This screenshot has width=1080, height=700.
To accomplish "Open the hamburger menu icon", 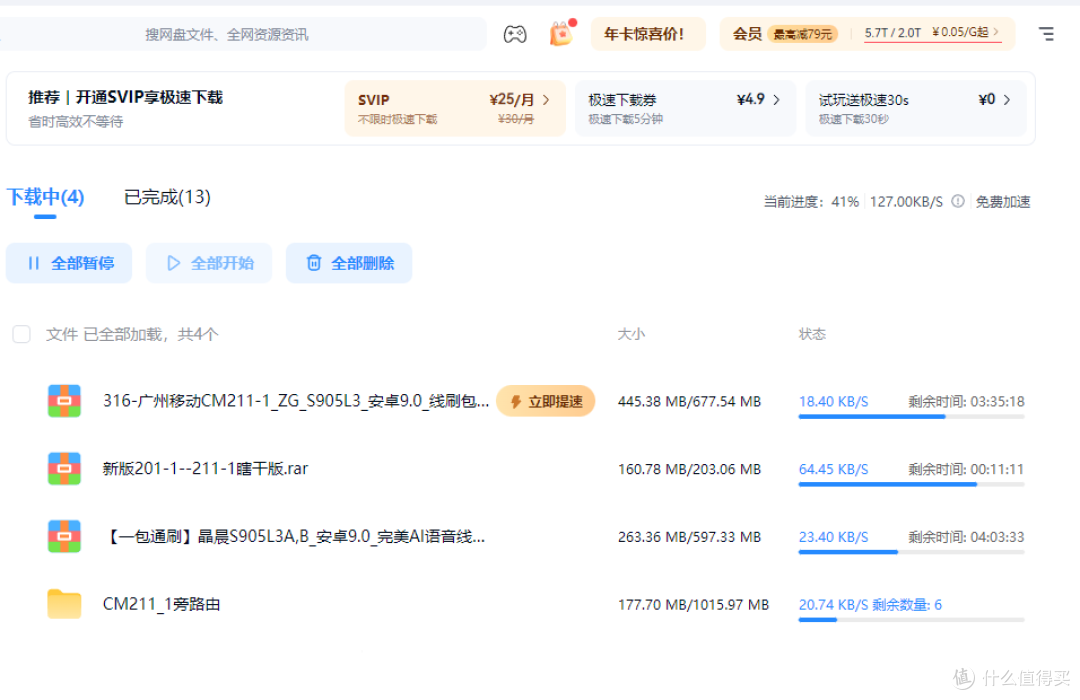I will [x=1046, y=34].
